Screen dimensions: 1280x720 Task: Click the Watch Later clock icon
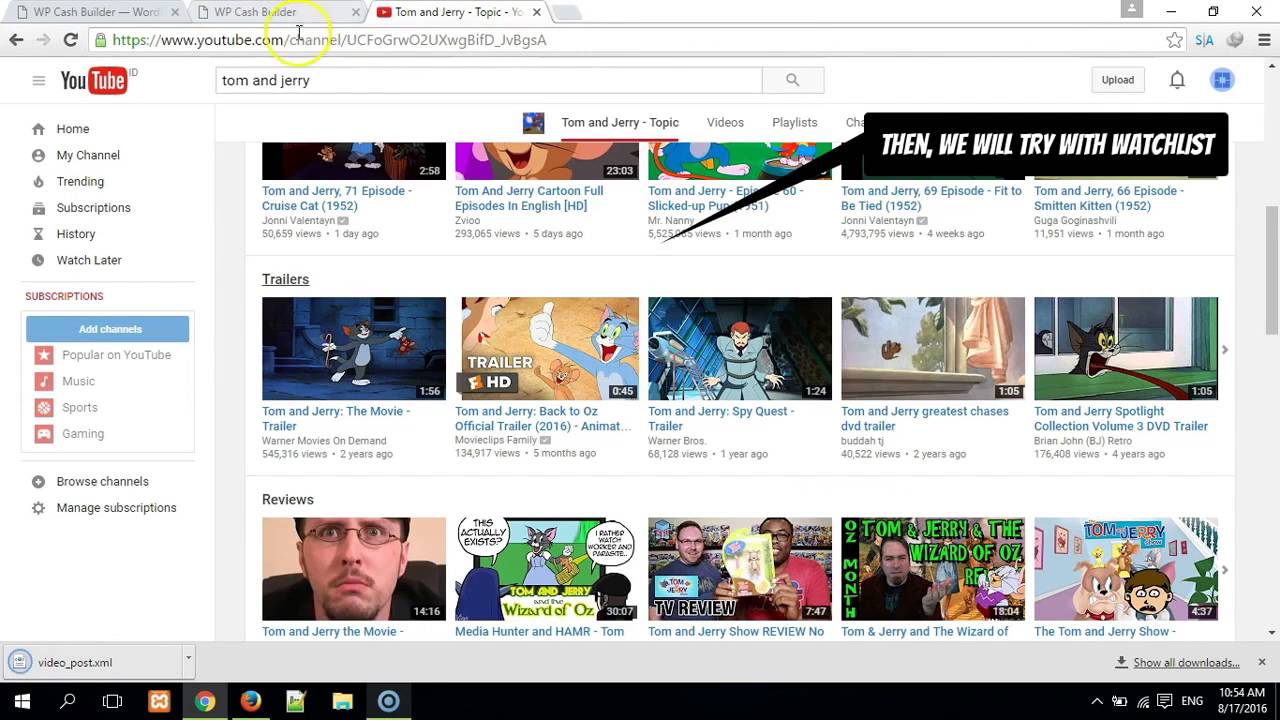[38, 260]
